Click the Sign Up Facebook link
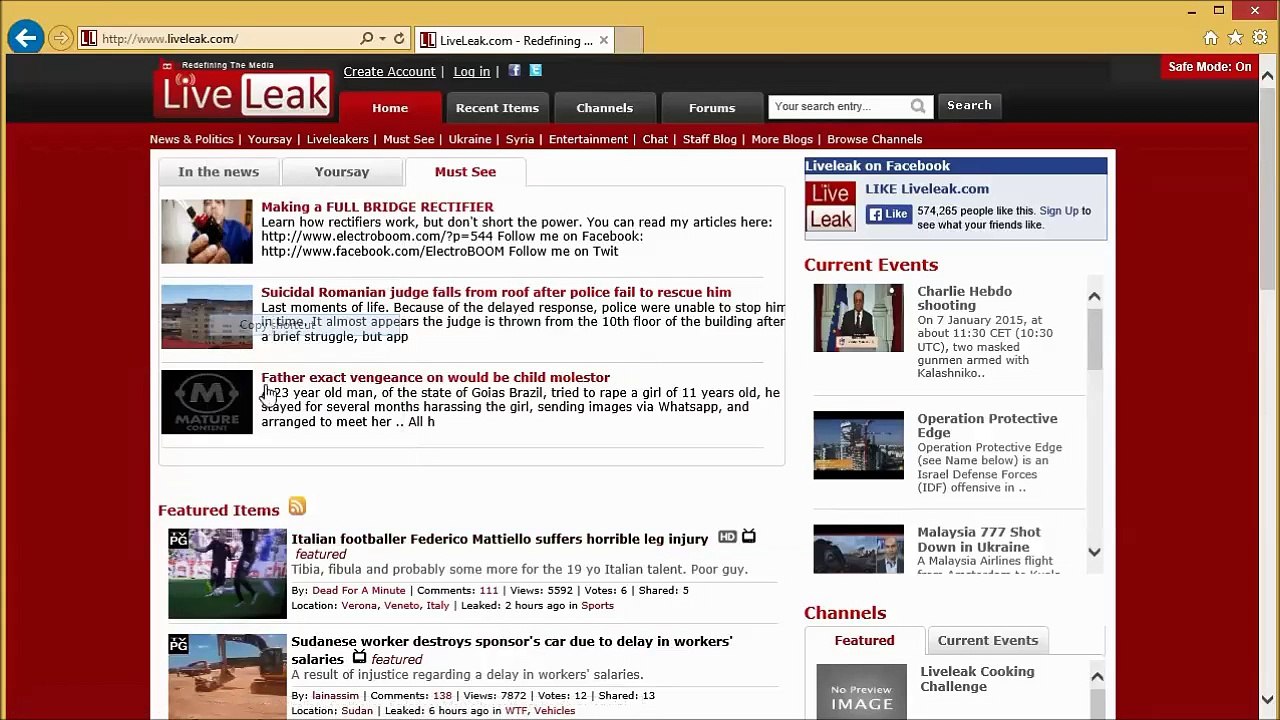This screenshot has width=1280, height=720. 1059,211
